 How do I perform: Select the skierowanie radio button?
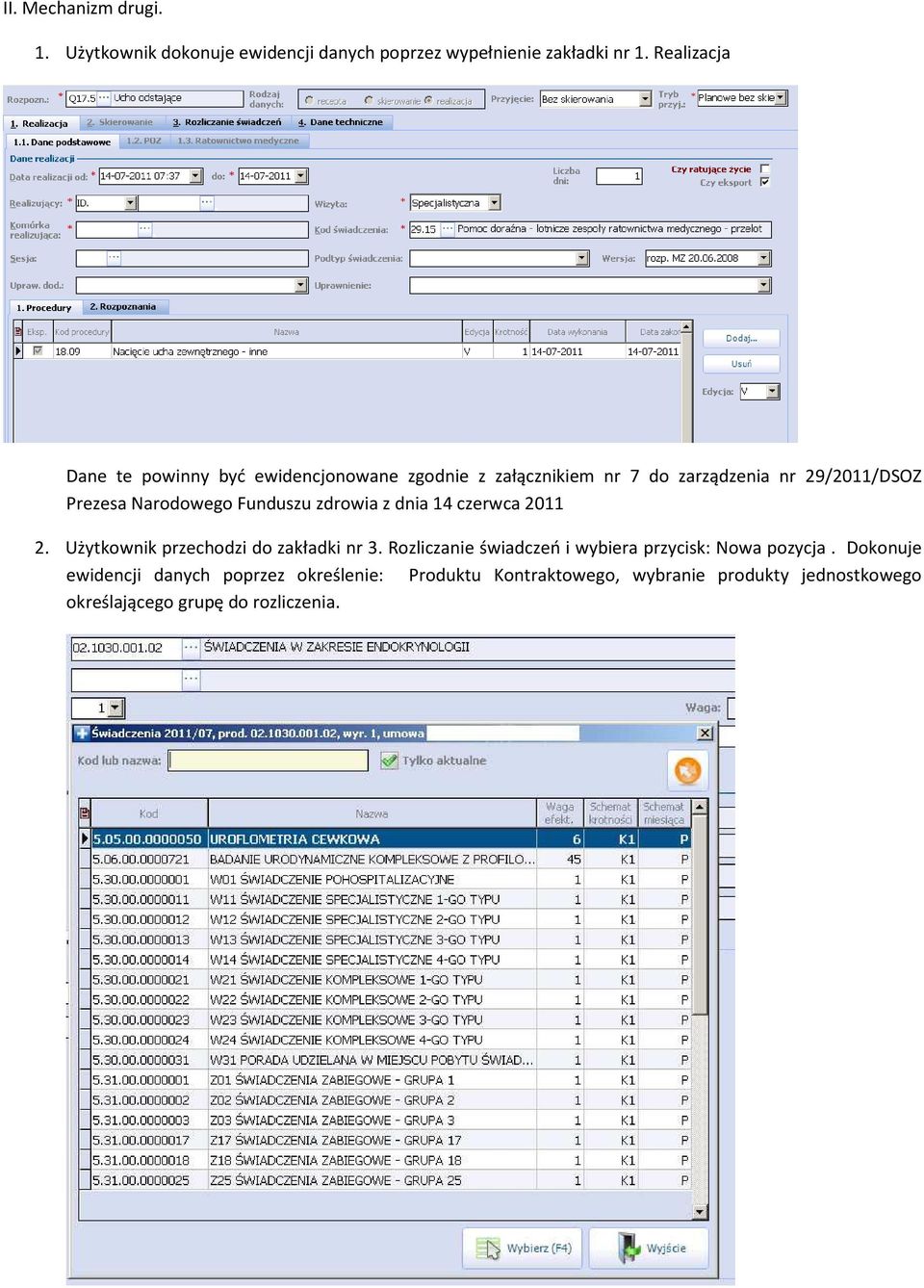tap(369, 100)
